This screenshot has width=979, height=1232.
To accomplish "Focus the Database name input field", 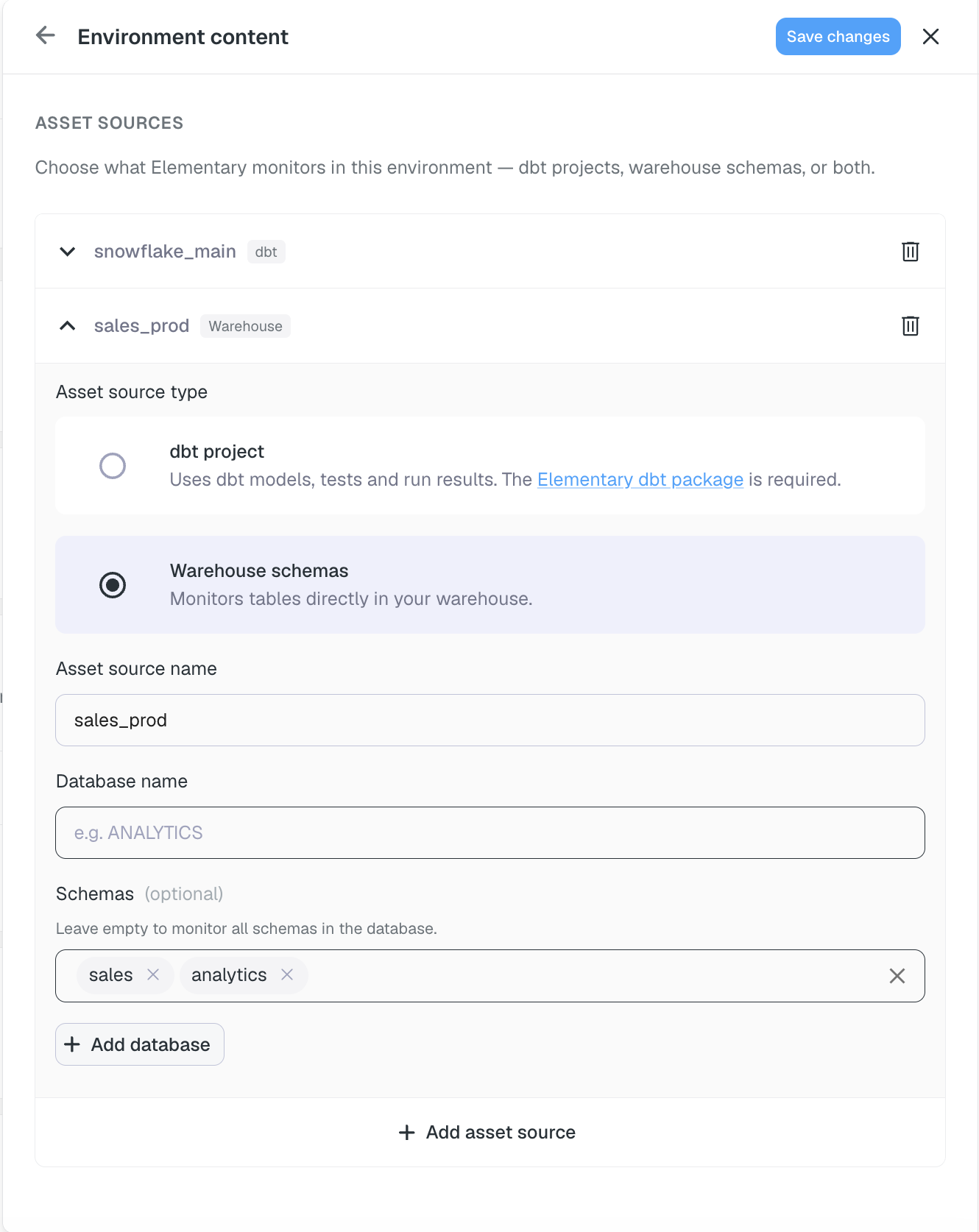I will click(490, 832).
